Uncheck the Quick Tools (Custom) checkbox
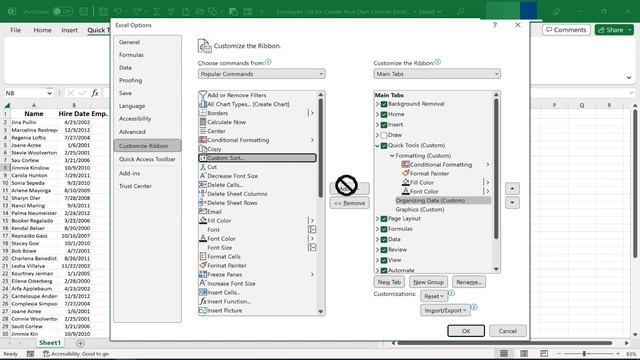The image size is (640, 360). pyautogui.click(x=384, y=146)
